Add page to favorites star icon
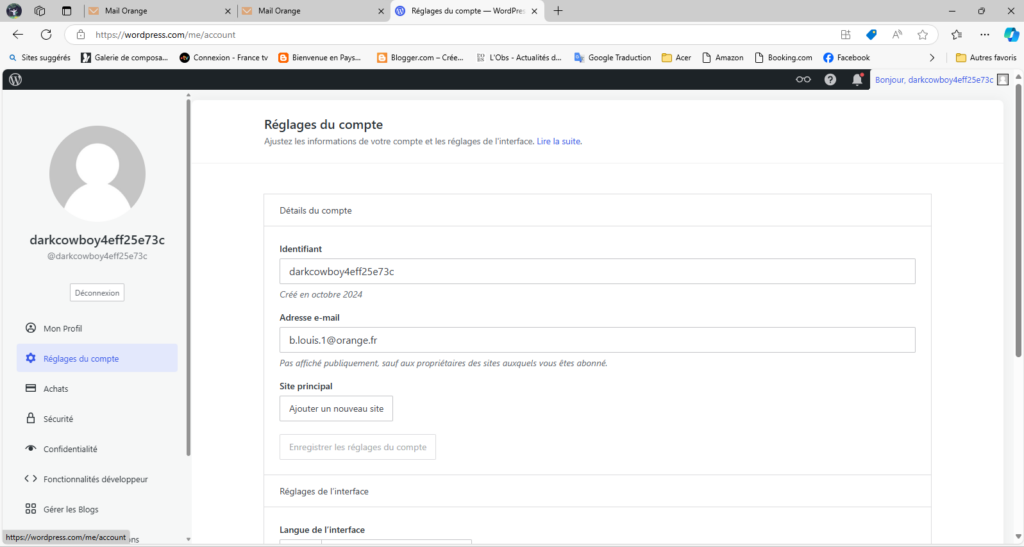 click(924, 34)
